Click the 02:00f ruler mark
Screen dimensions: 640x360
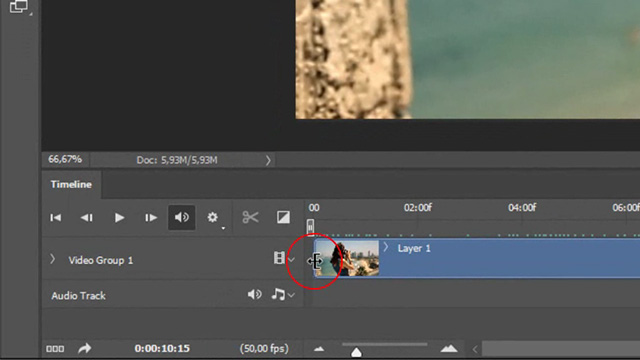coord(418,208)
